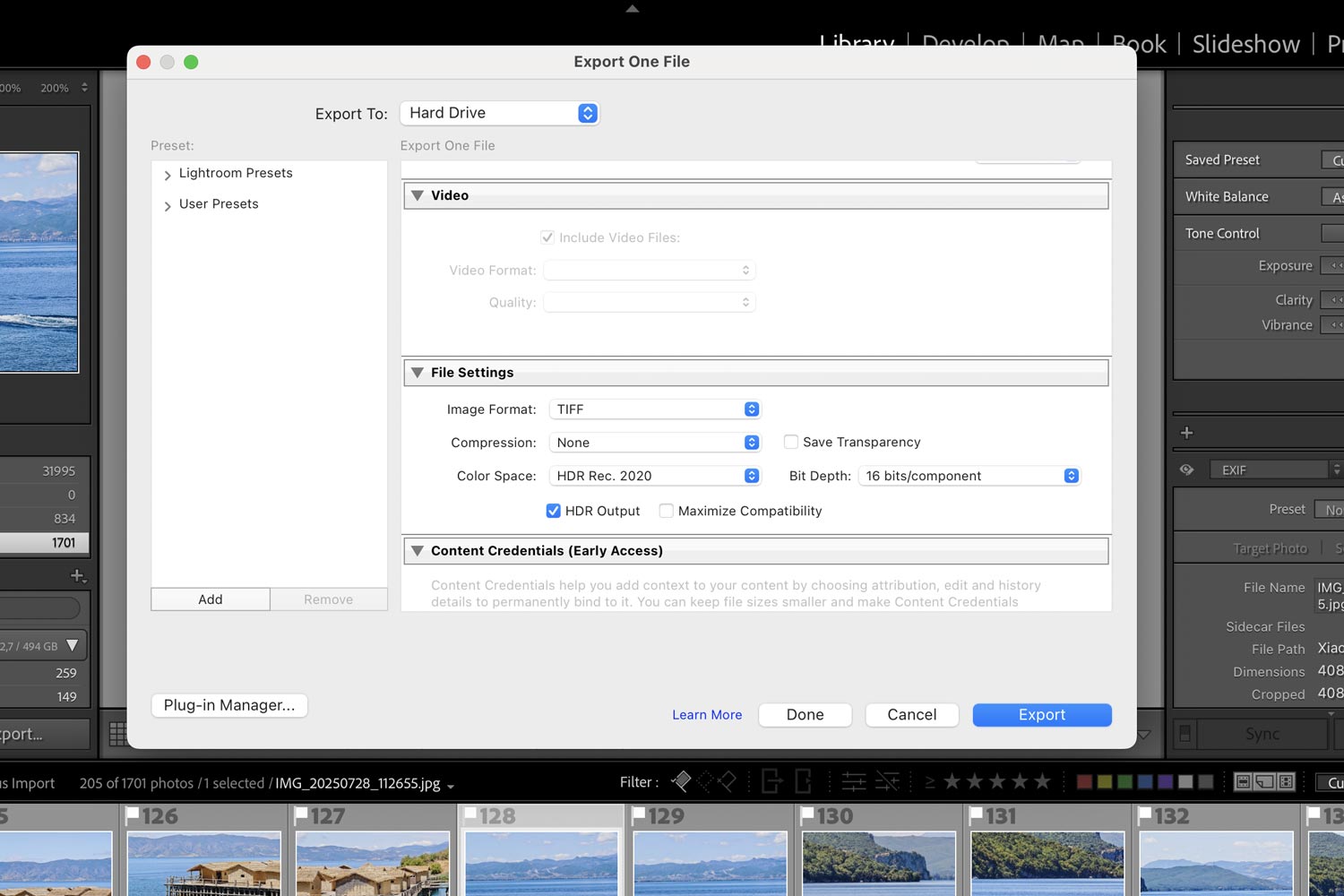Check the Save Transparency option

pyautogui.click(x=791, y=442)
